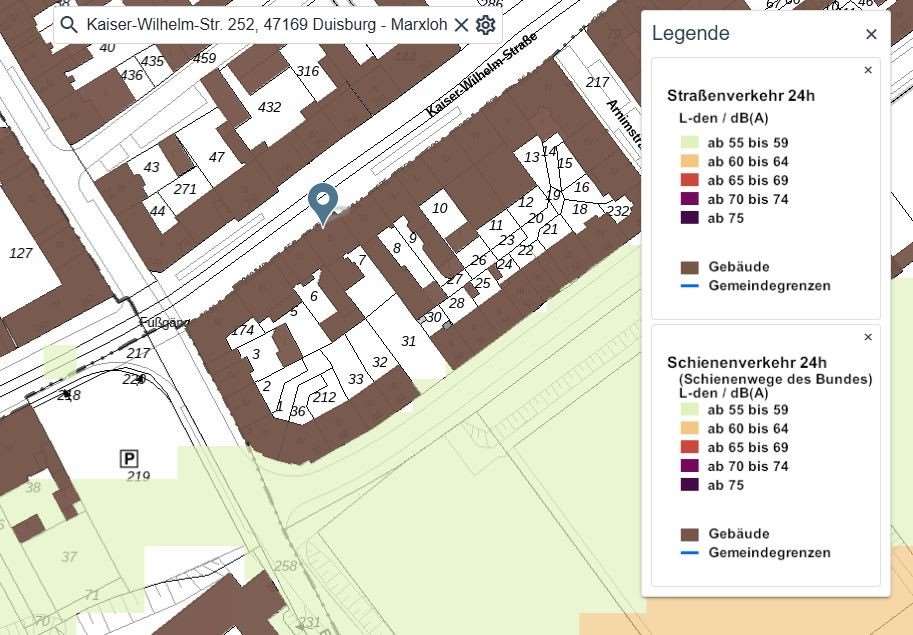Click the 'Fußgäng' label on map

(x=165, y=322)
